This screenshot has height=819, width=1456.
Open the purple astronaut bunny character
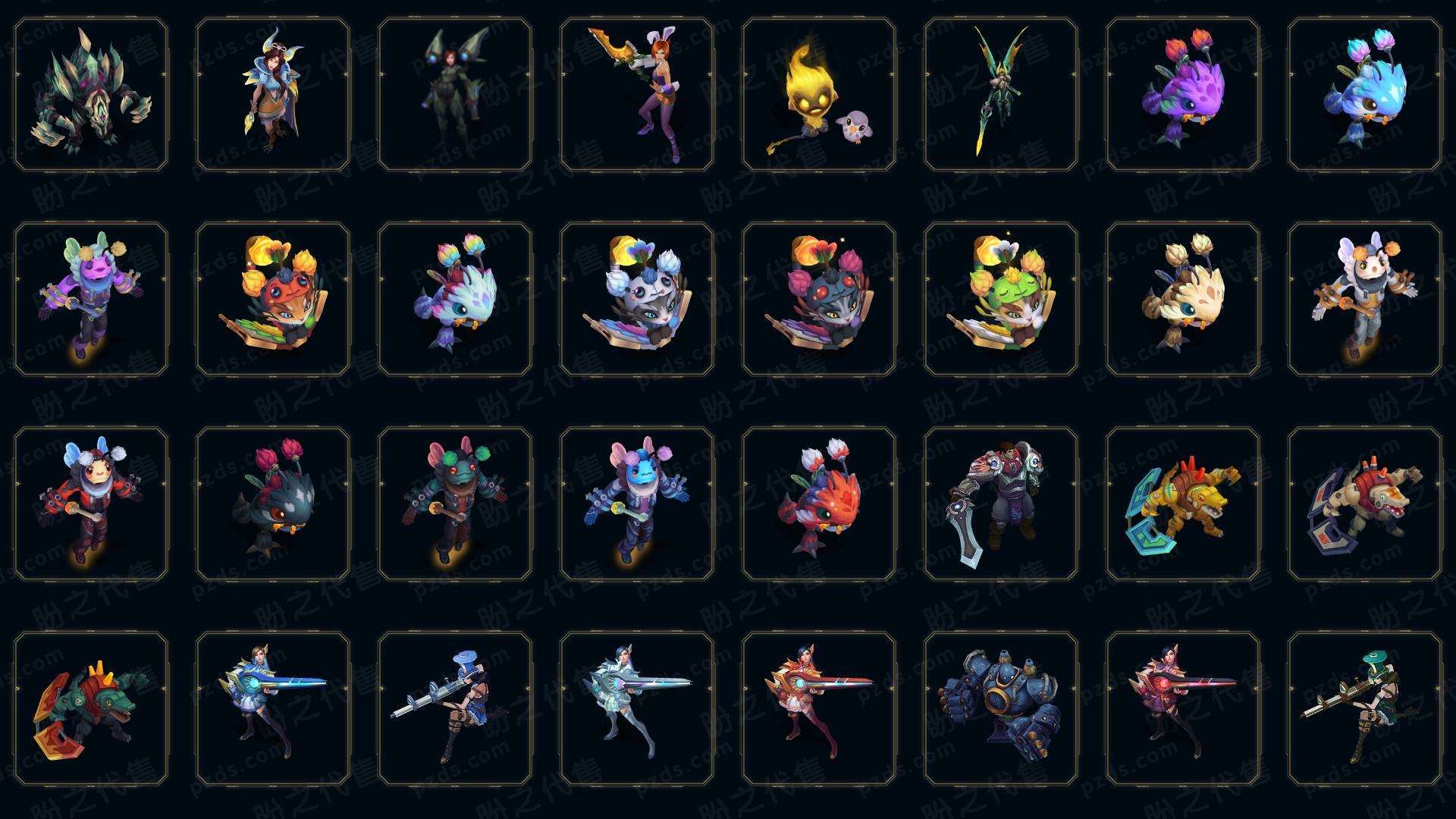pos(91,299)
